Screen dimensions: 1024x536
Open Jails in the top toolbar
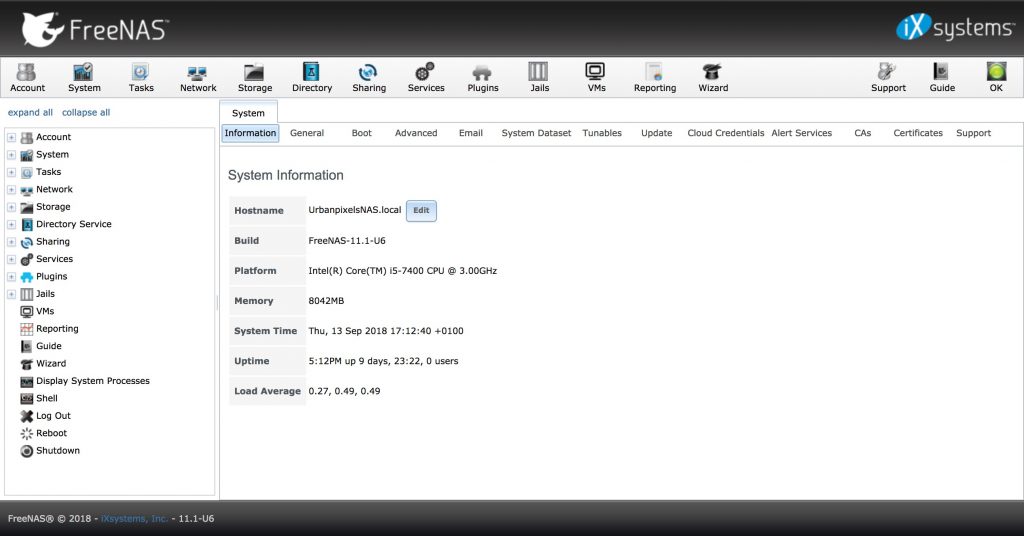539,78
